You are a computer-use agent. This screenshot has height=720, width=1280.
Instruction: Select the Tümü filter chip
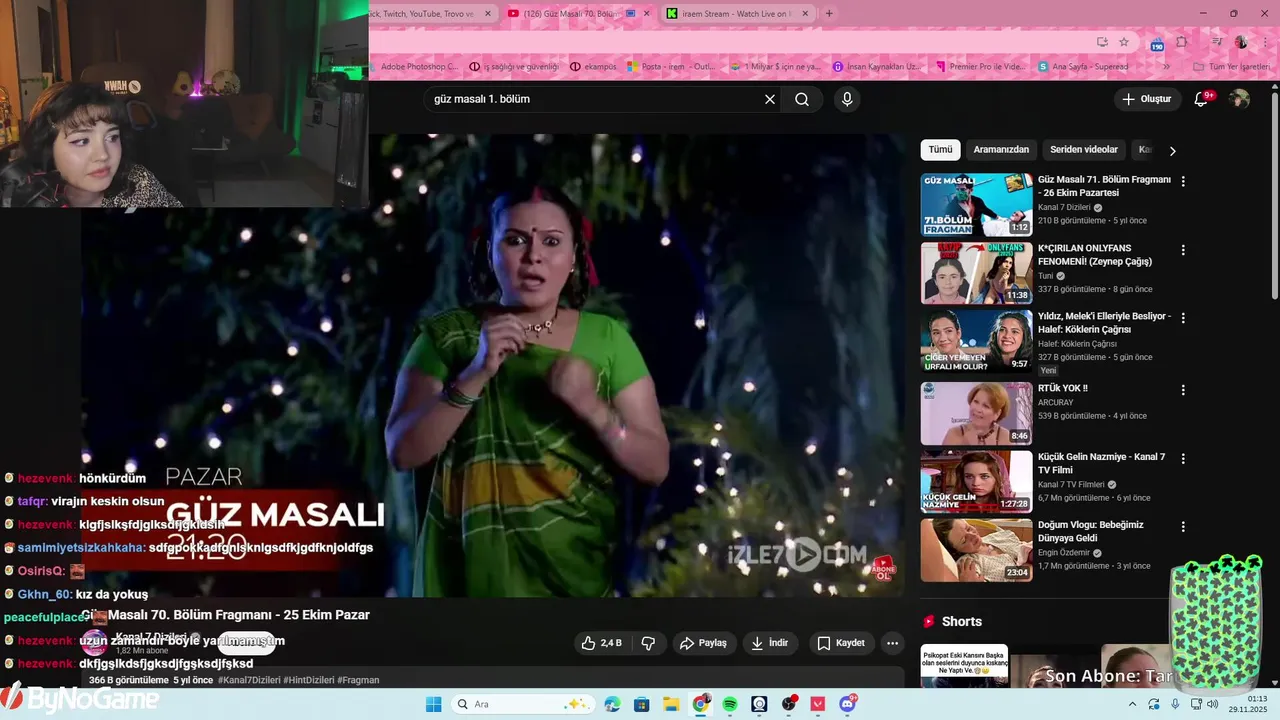[x=941, y=150]
